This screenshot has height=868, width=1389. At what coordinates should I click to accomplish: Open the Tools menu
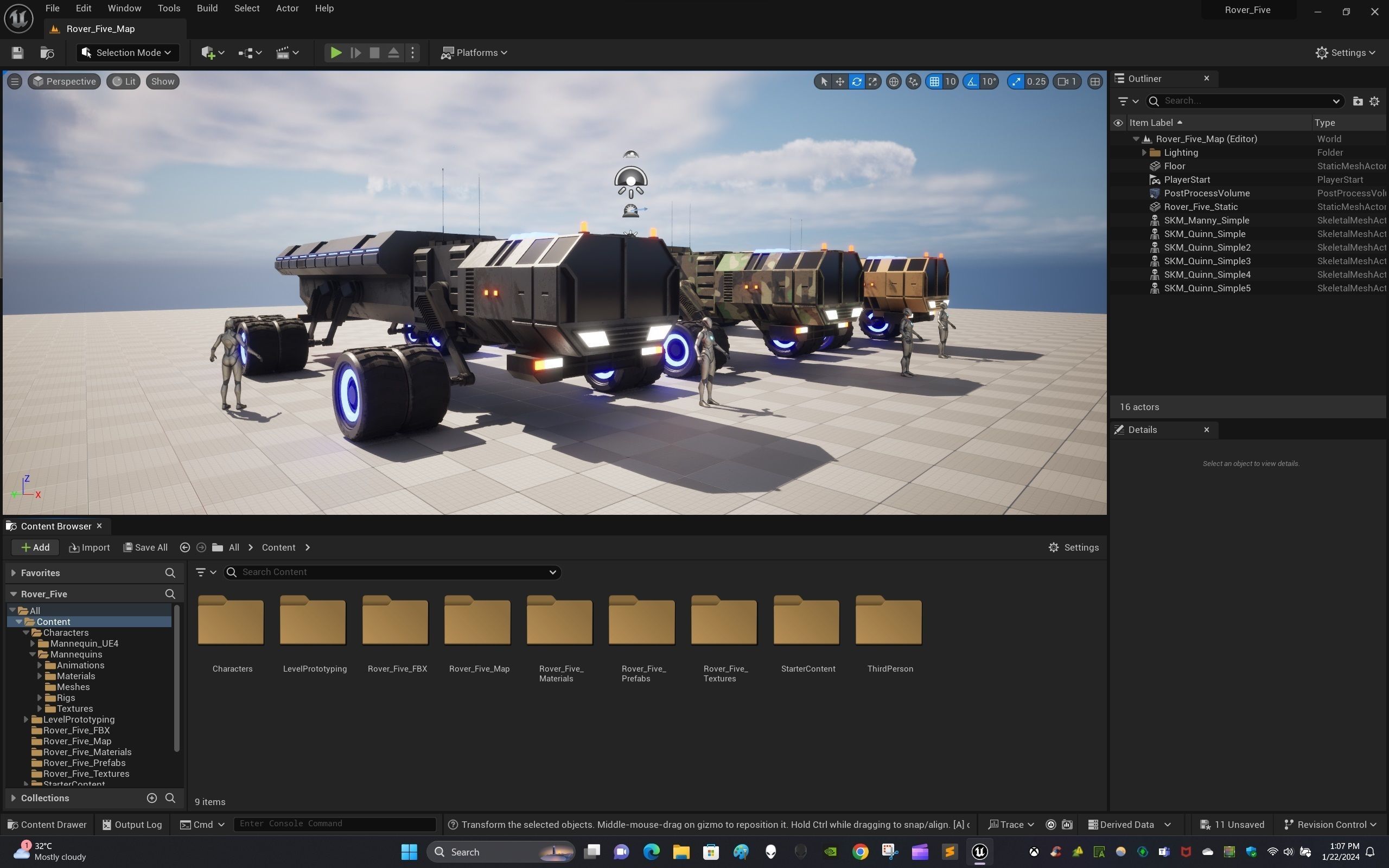(169, 8)
